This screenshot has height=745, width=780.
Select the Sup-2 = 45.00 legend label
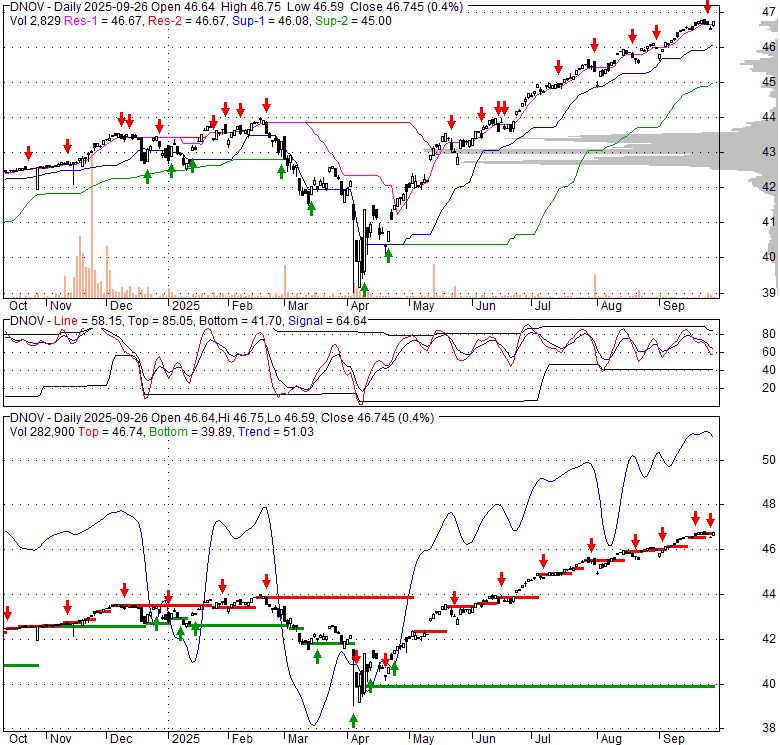pos(353,21)
